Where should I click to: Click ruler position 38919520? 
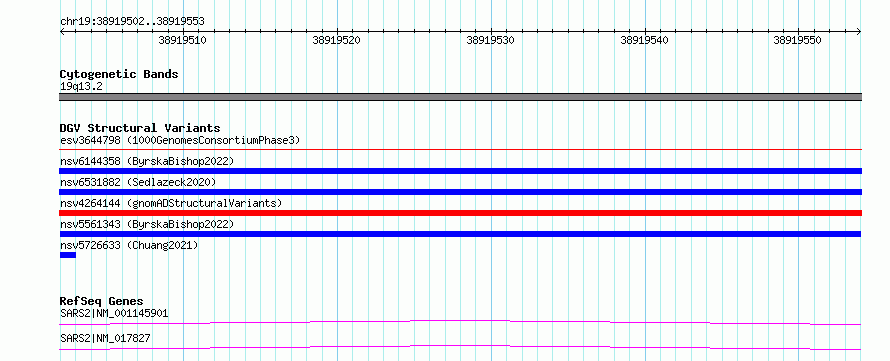[x=337, y=40]
